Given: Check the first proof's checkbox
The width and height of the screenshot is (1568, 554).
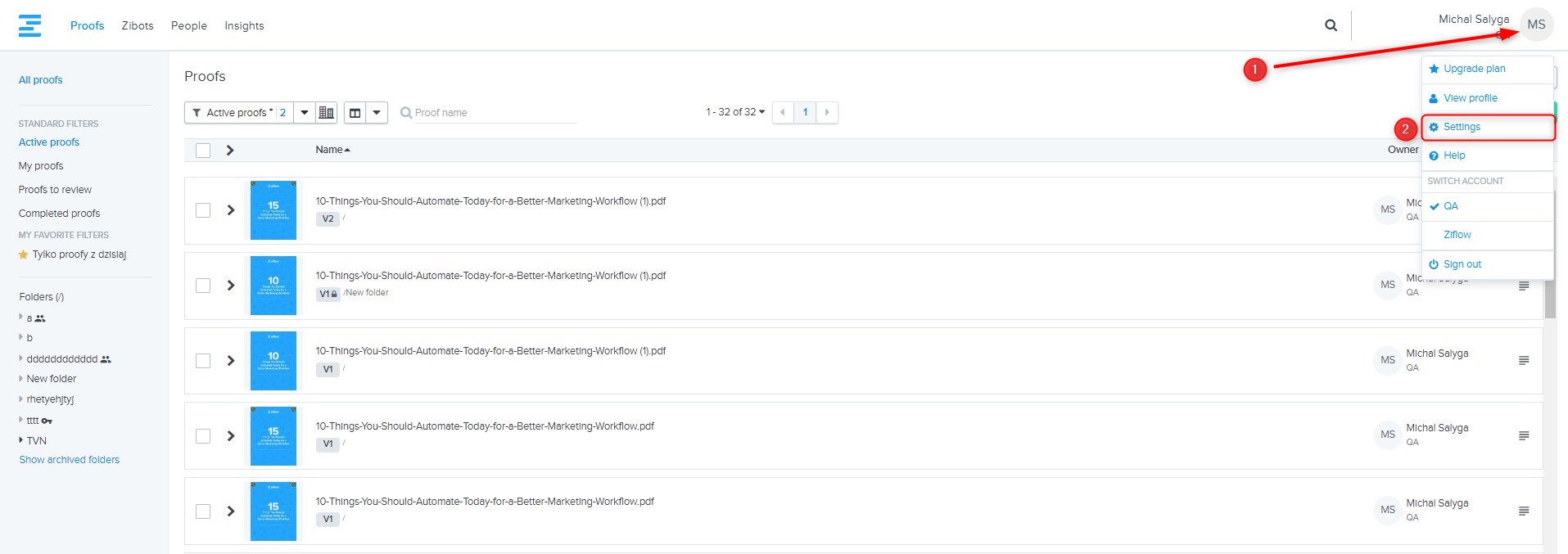Looking at the screenshot, I should click(203, 210).
